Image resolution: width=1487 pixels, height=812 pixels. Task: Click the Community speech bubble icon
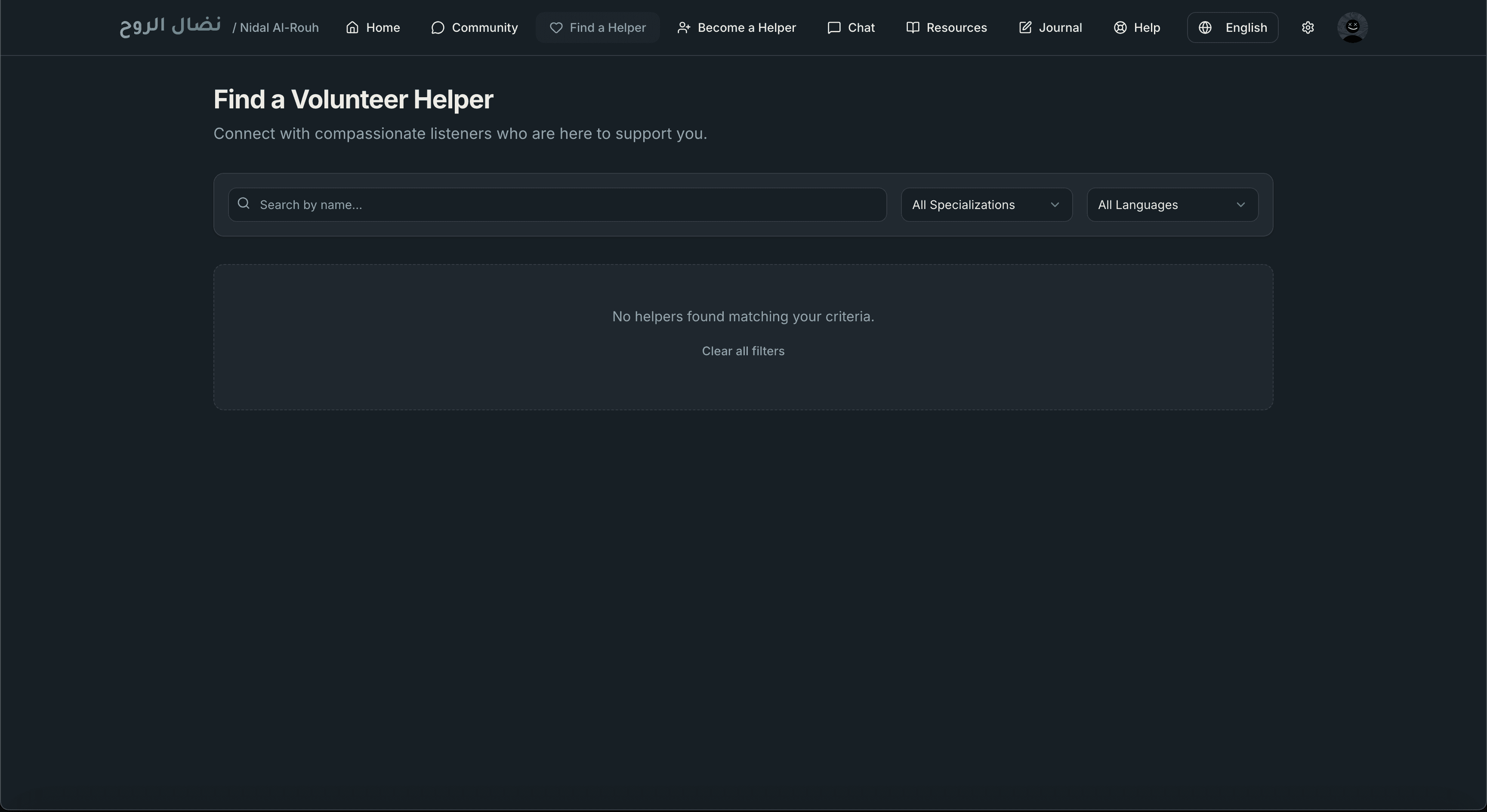(x=438, y=28)
